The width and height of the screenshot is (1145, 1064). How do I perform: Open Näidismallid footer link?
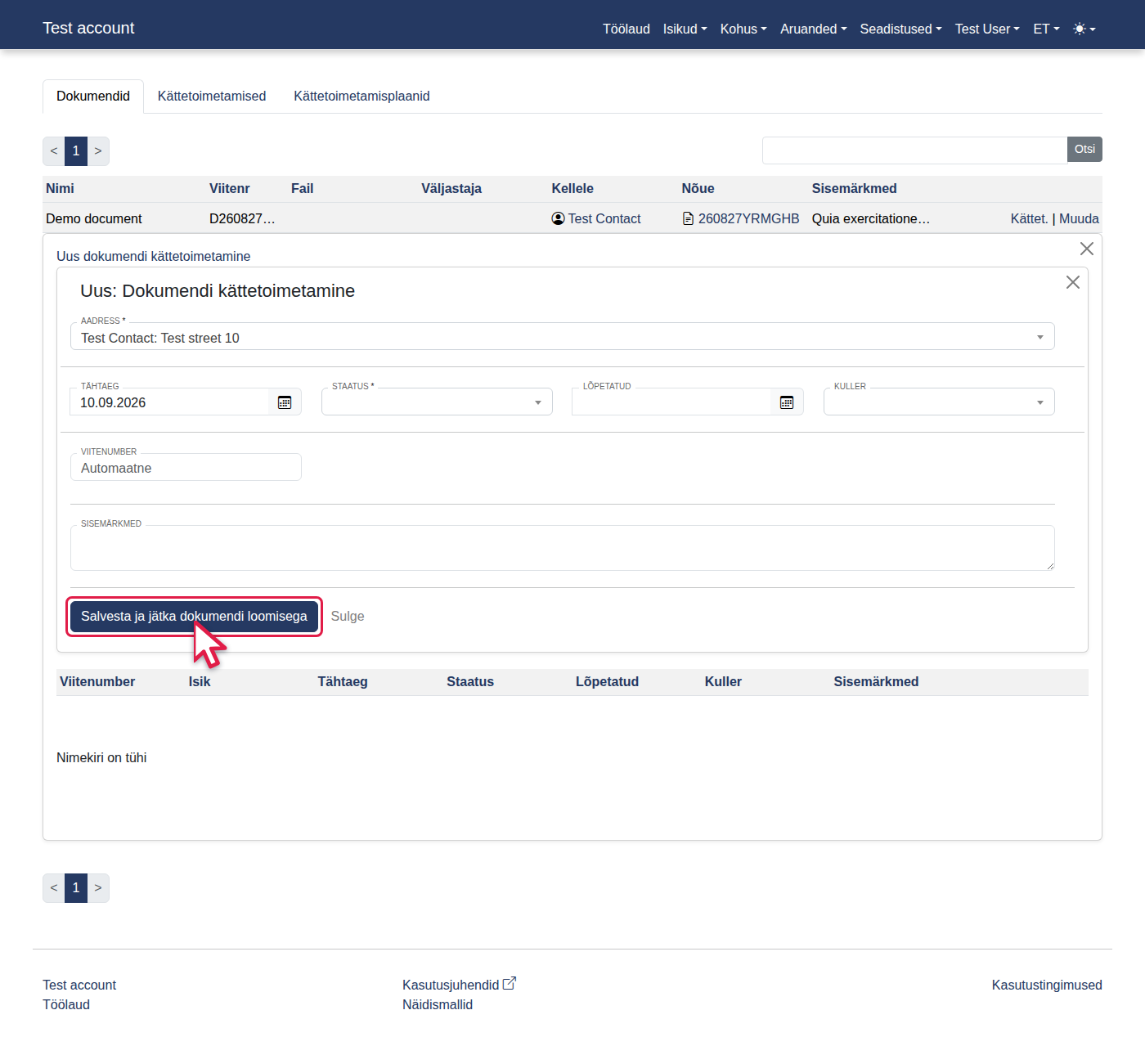pyautogui.click(x=438, y=1004)
